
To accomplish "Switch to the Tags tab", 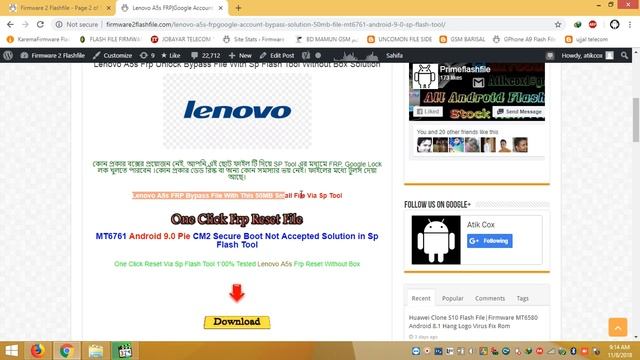I will pyautogui.click(x=522, y=298).
